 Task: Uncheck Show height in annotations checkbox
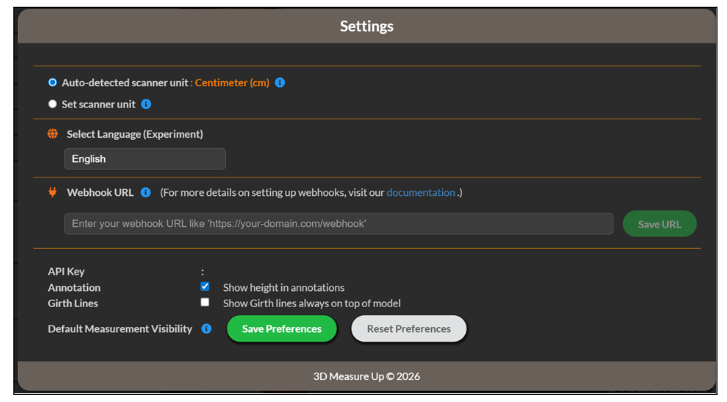tap(204, 287)
